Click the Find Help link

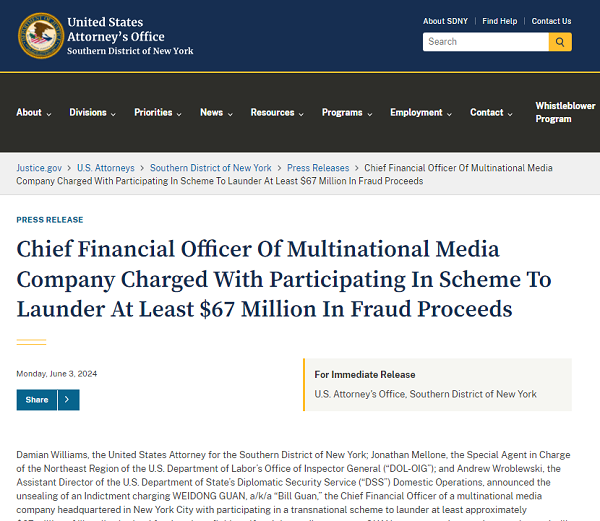pyautogui.click(x=500, y=21)
